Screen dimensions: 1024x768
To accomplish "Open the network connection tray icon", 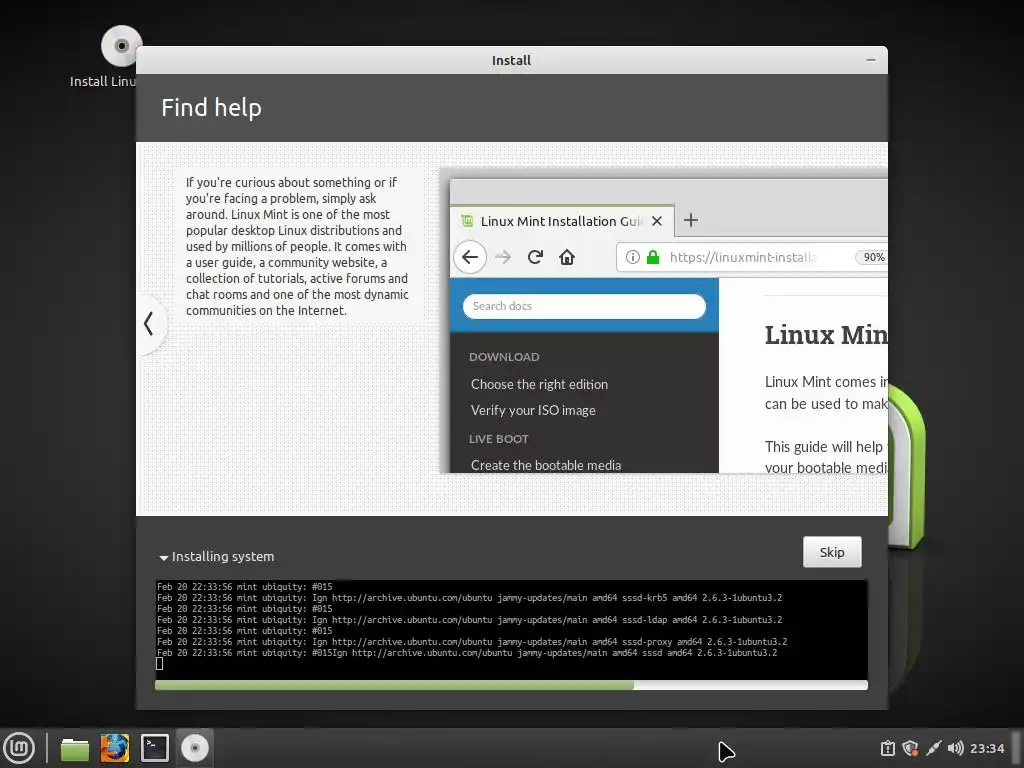I will [933, 748].
